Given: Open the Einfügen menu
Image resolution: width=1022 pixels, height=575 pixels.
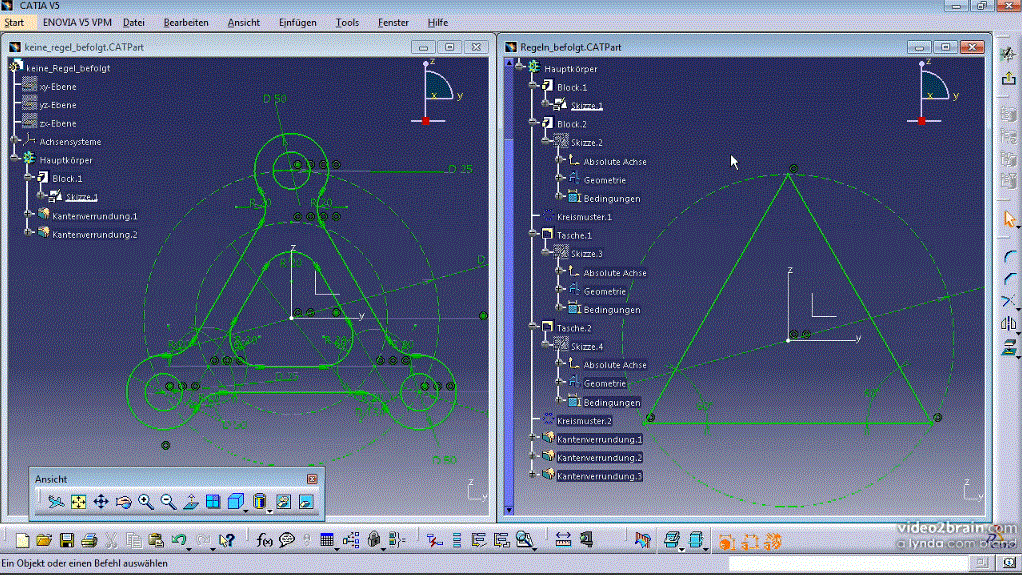Looking at the screenshot, I should pyautogui.click(x=298, y=22).
